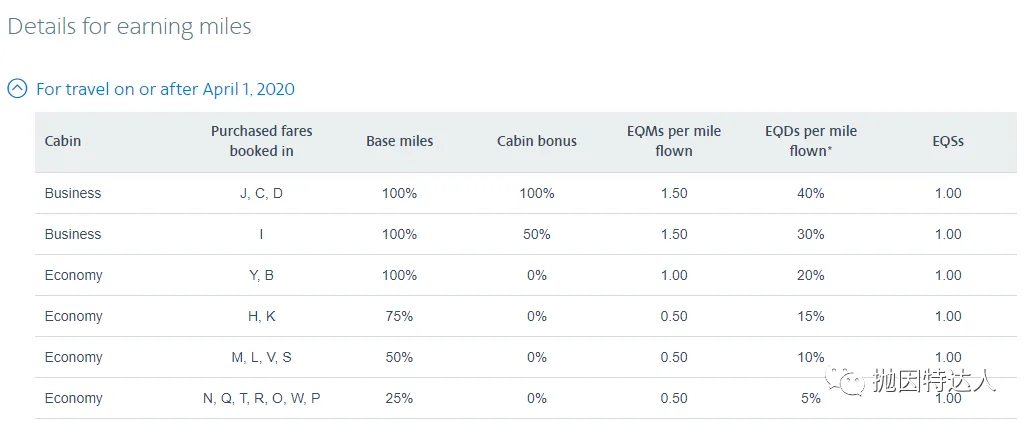The image size is (1030, 426).
Task: Select the 'Details for earning miles' heading
Action: [129, 26]
